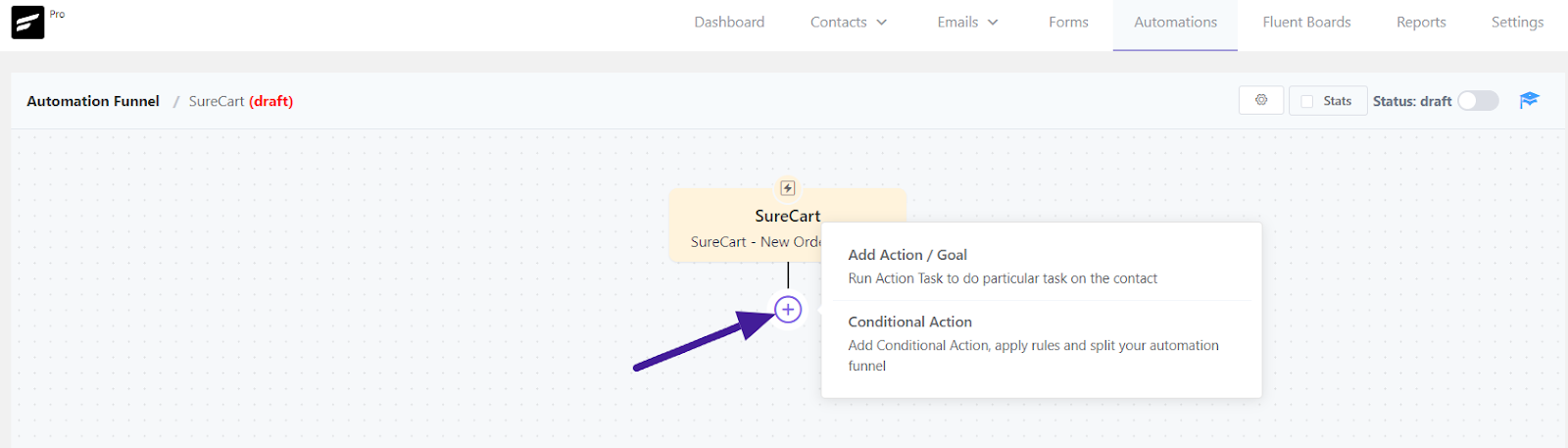Open automation settings gear icon
The height and width of the screenshot is (448, 1568).
pos(1261,100)
